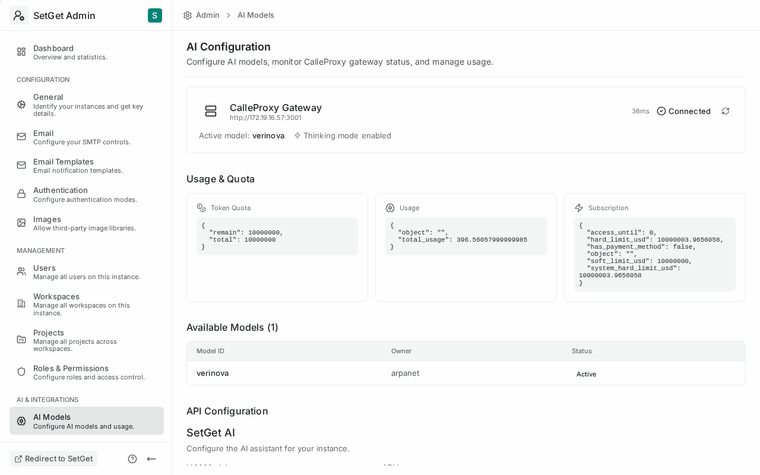The height and width of the screenshot is (475, 760).
Task: Open the Authentication settings page
Action: 86,194
